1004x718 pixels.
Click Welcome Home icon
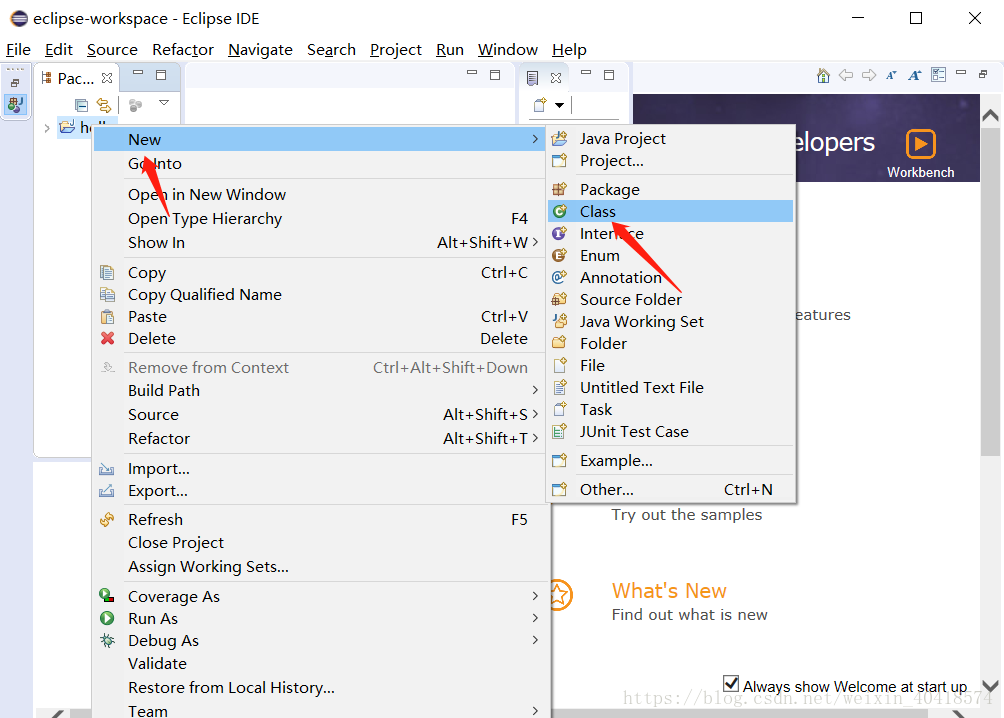coord(823,76)
